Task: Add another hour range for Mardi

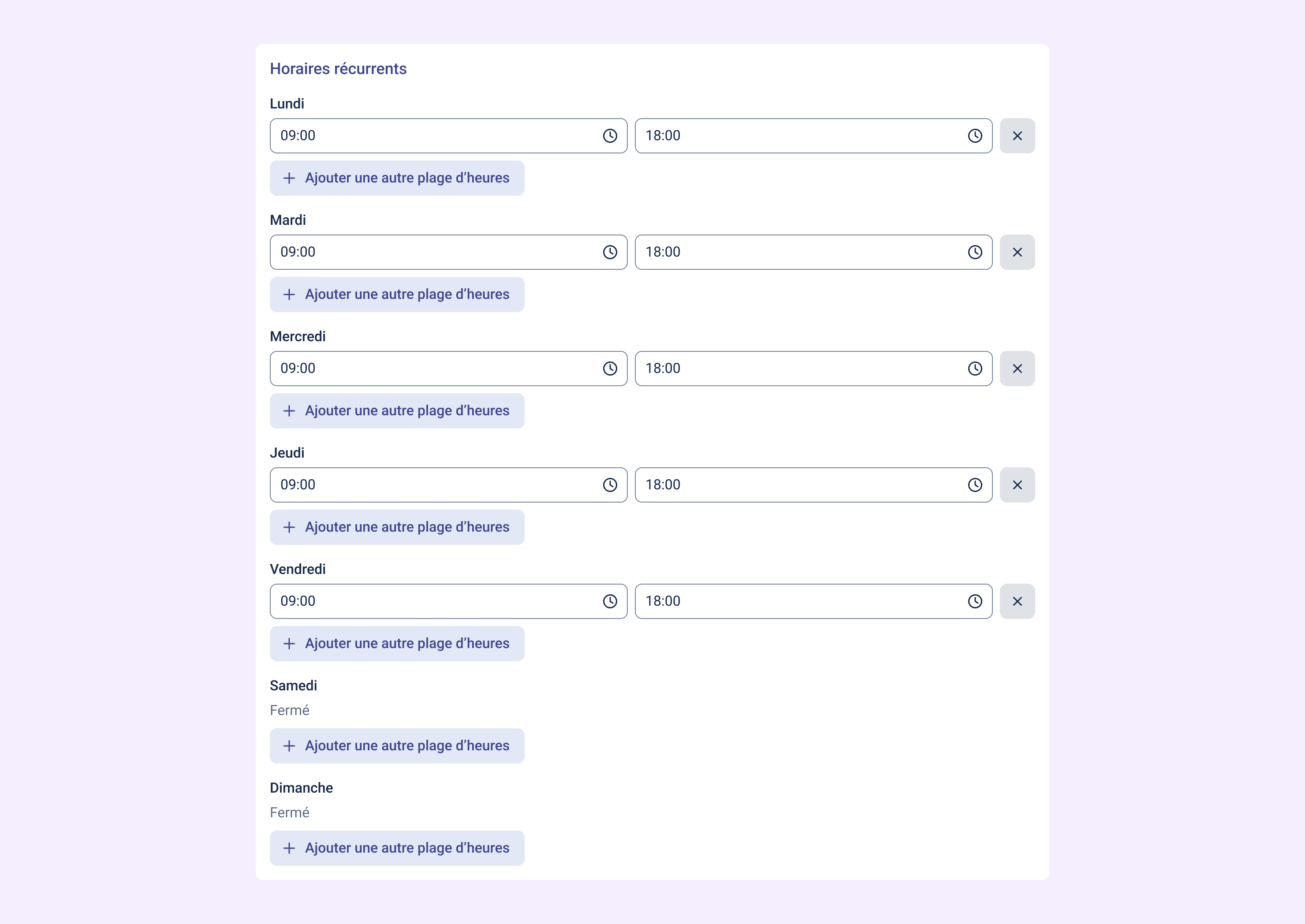Action: click(396, 295)
